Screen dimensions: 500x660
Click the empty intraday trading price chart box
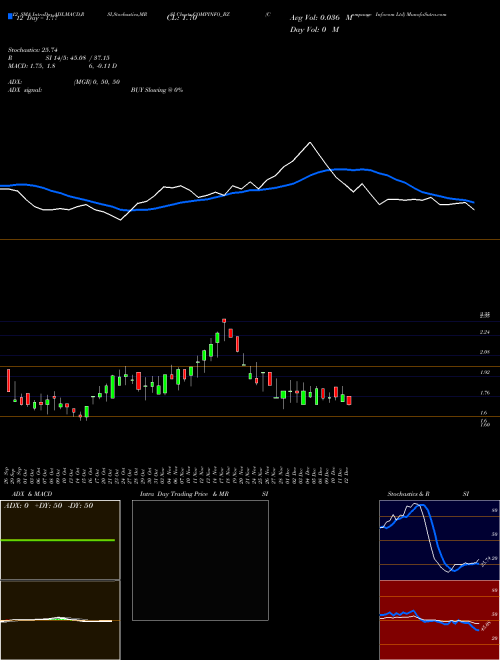click(x=200, y=560)
